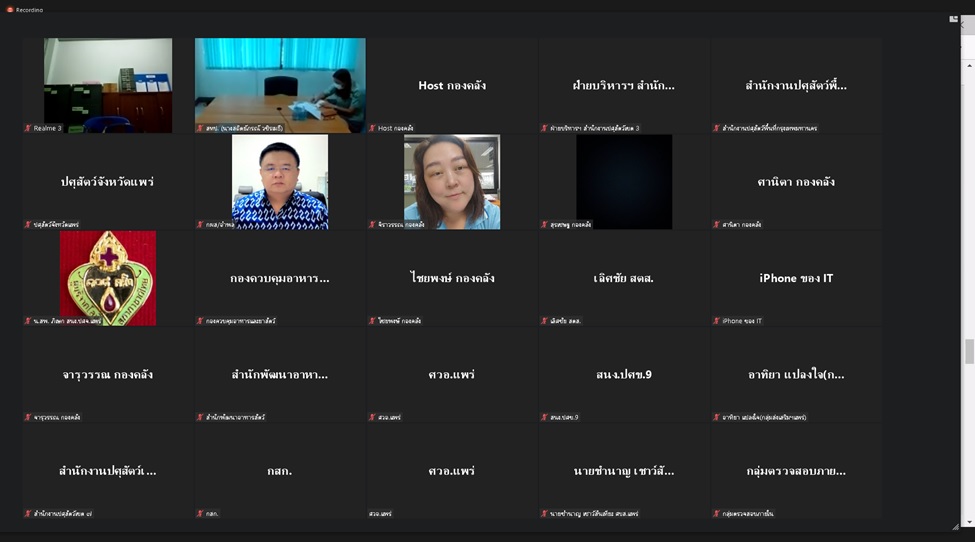Click the vertical scrollbar thumb on the right
Screen dimensions: 975x542
point(968,351)
